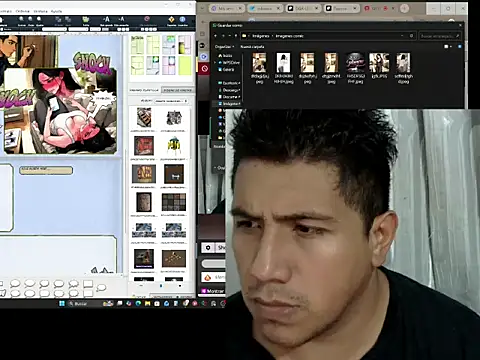This screenshot has height=360, width=480.
Task: Select the white-background figure image file
Action: coord(283,63)
